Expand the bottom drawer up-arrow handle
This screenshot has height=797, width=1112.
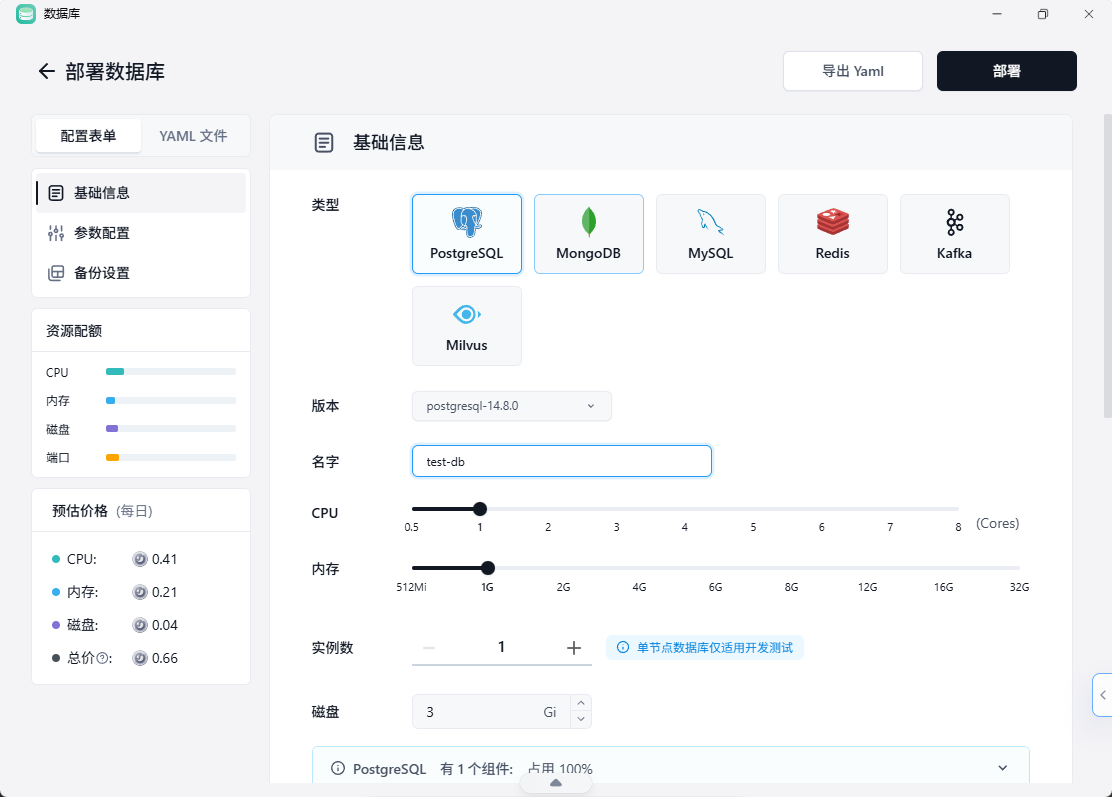556,783
